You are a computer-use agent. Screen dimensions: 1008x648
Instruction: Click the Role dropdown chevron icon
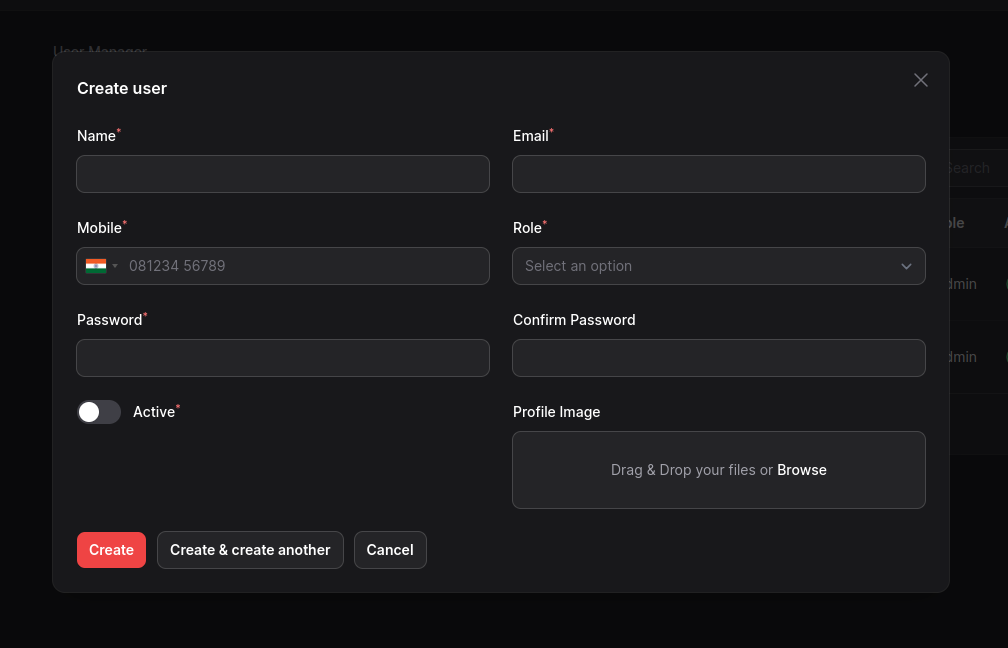906,266
